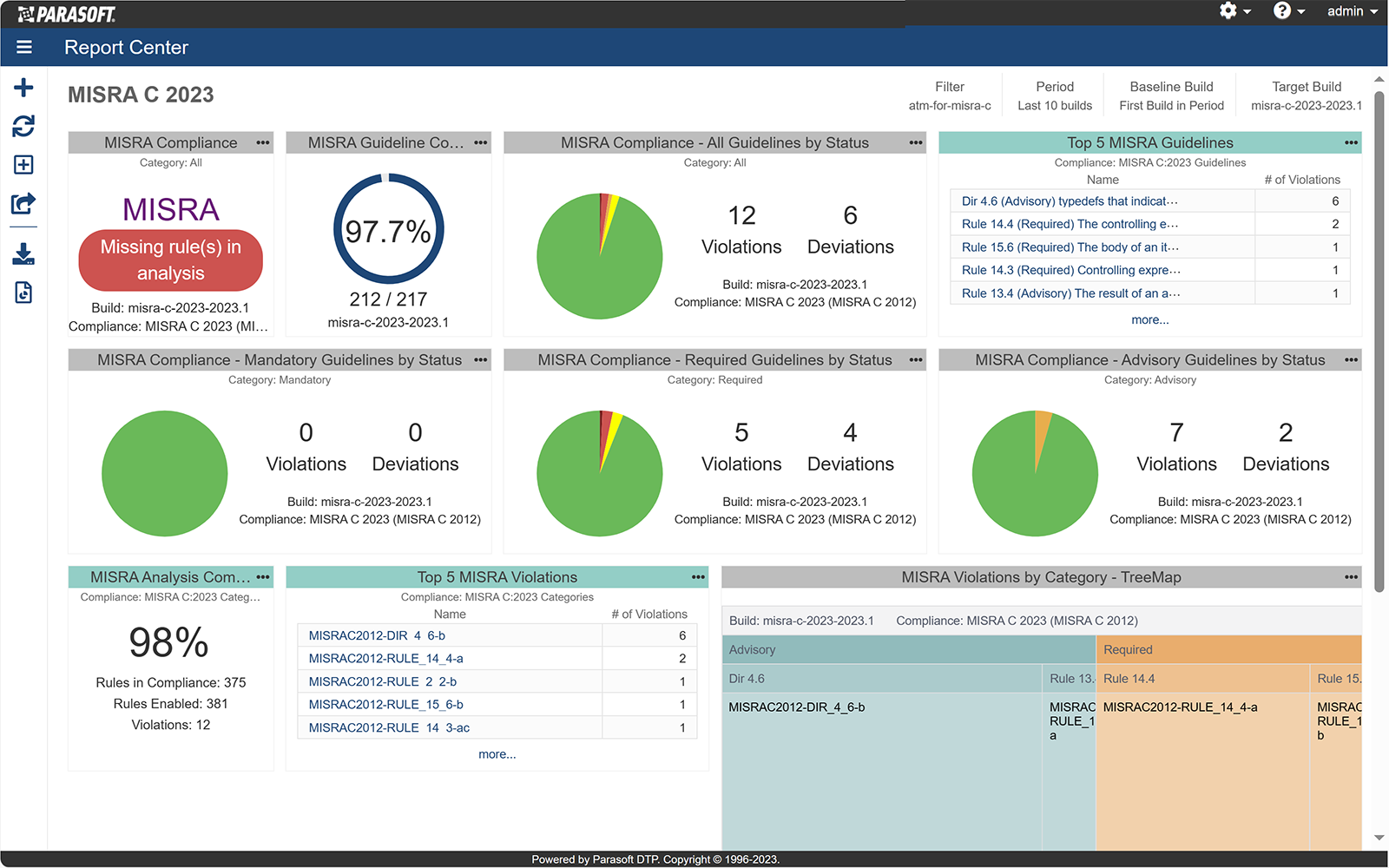The width and height of the screenshot is (1389, 868).
Task: Open Dir 4.6 (Advisory) typedefs guideline link
Action: [x=1070, y=201]
